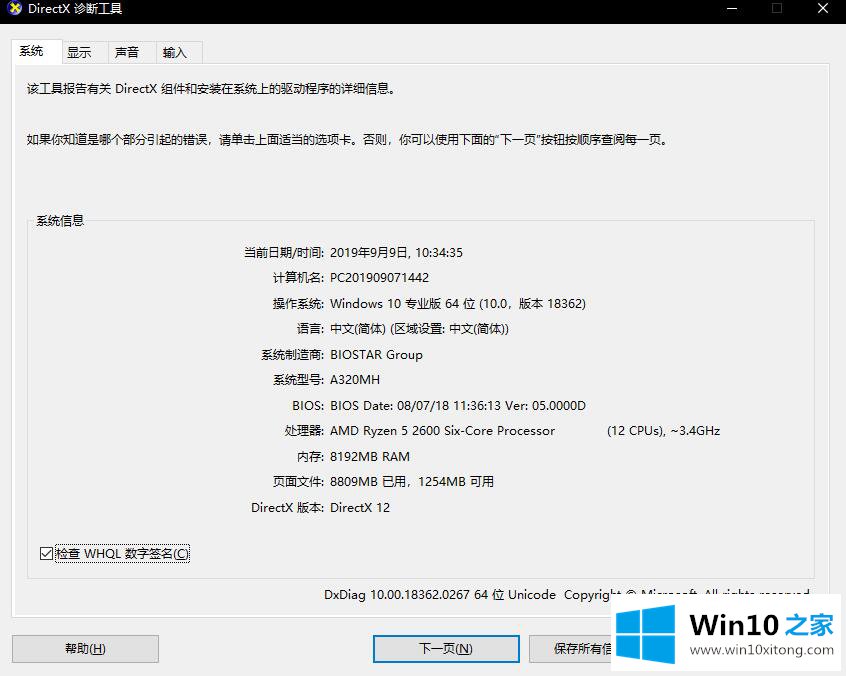Click the date value 2019年9月9日, 10:34:35
This screenshot has width=846, height=676.
point(397,252)
